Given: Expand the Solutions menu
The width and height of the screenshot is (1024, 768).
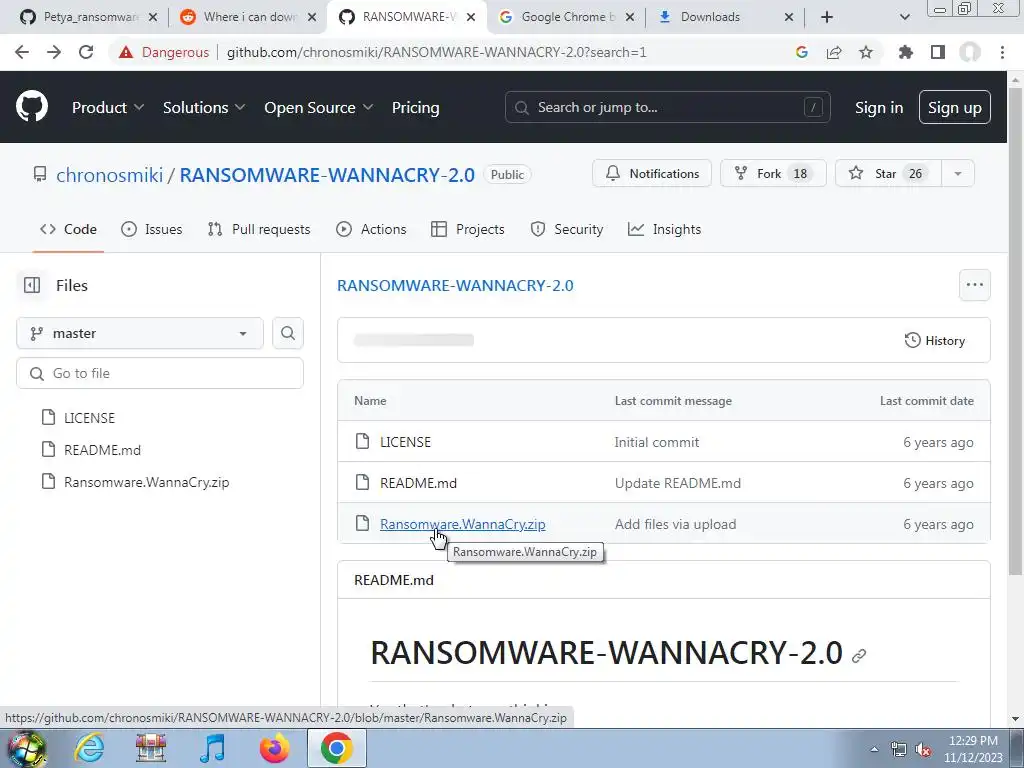Looking at the screenshot, I should pos(204,108).
